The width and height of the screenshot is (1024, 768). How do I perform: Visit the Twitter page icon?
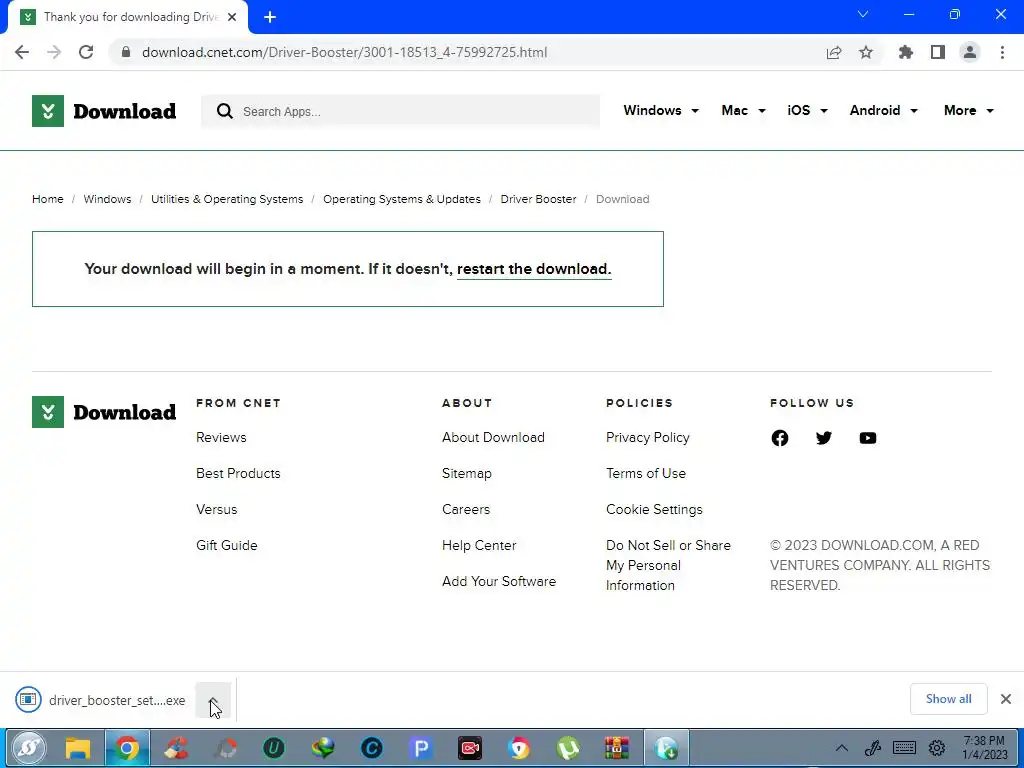[824, 438]
